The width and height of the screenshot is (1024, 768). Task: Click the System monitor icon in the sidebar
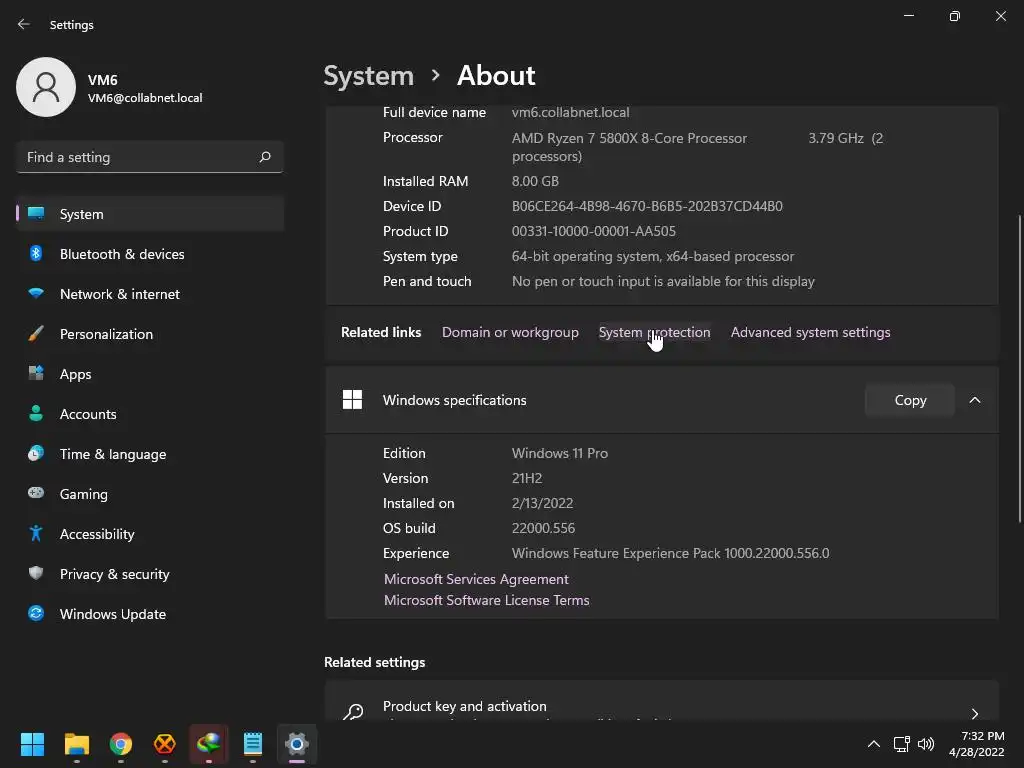pos(37,214)
